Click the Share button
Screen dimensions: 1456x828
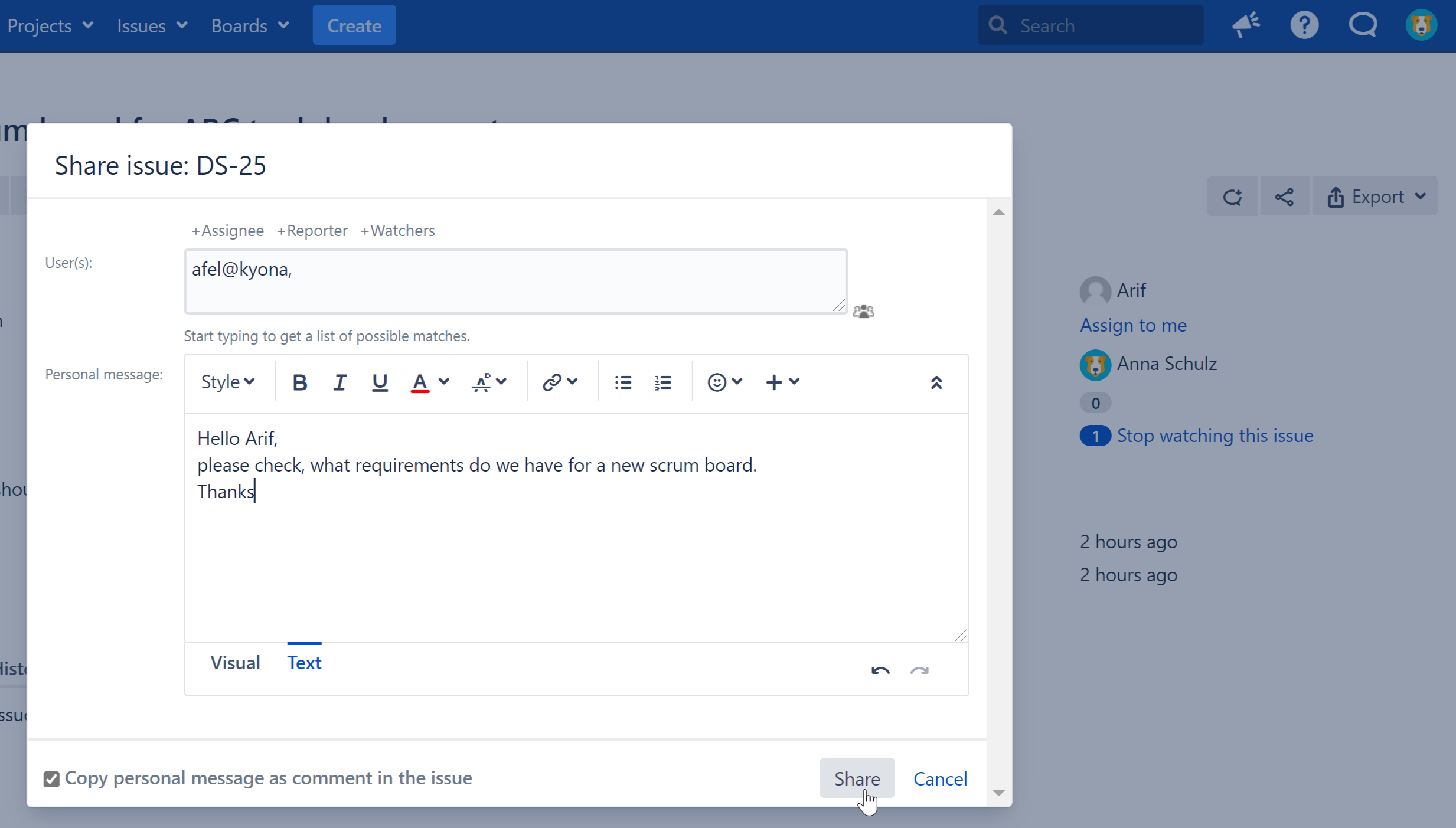(856, 778)
